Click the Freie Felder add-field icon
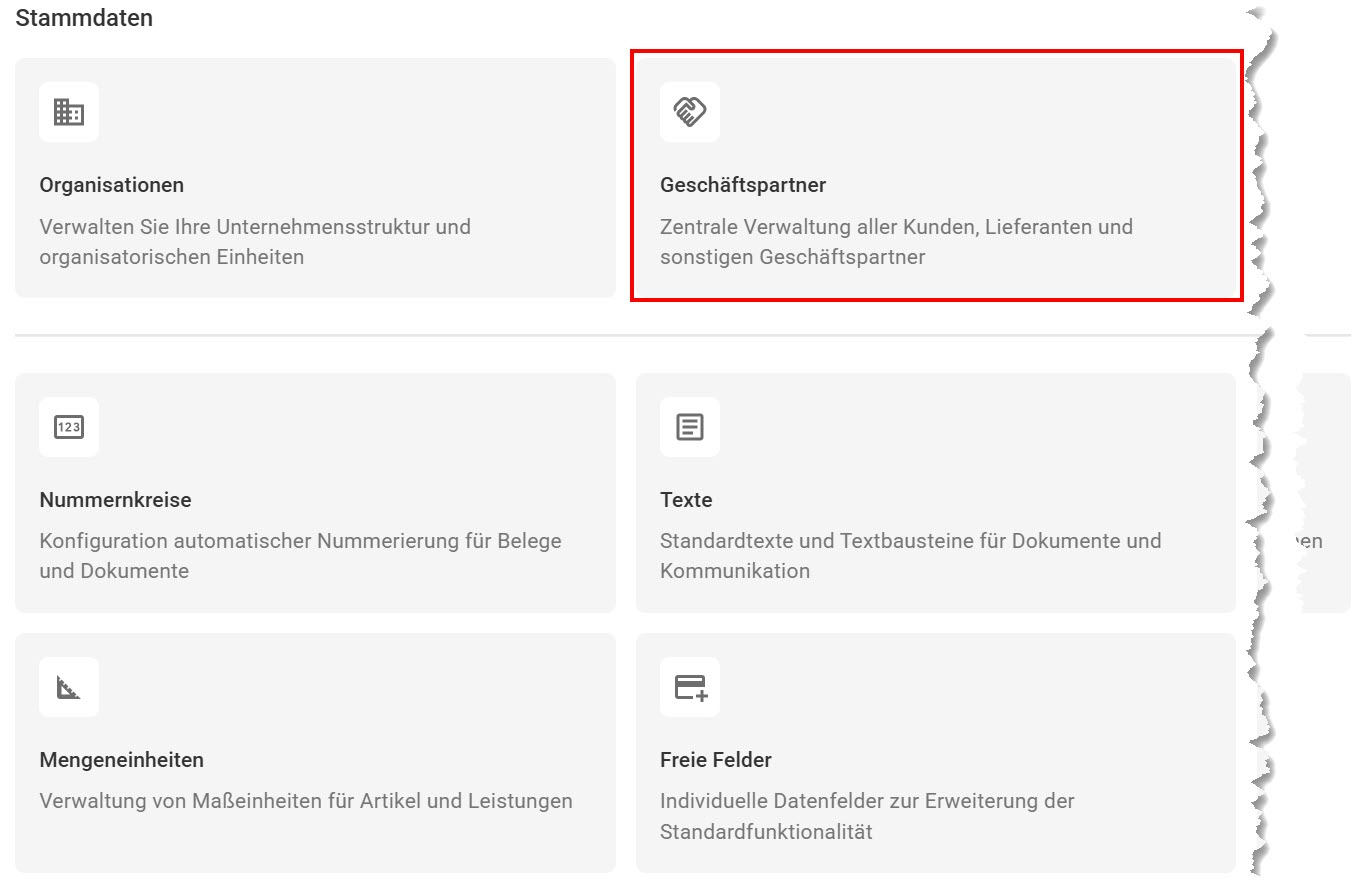Image resolution: width=1356 pixels, height=882 pixels. click(689, 687)
